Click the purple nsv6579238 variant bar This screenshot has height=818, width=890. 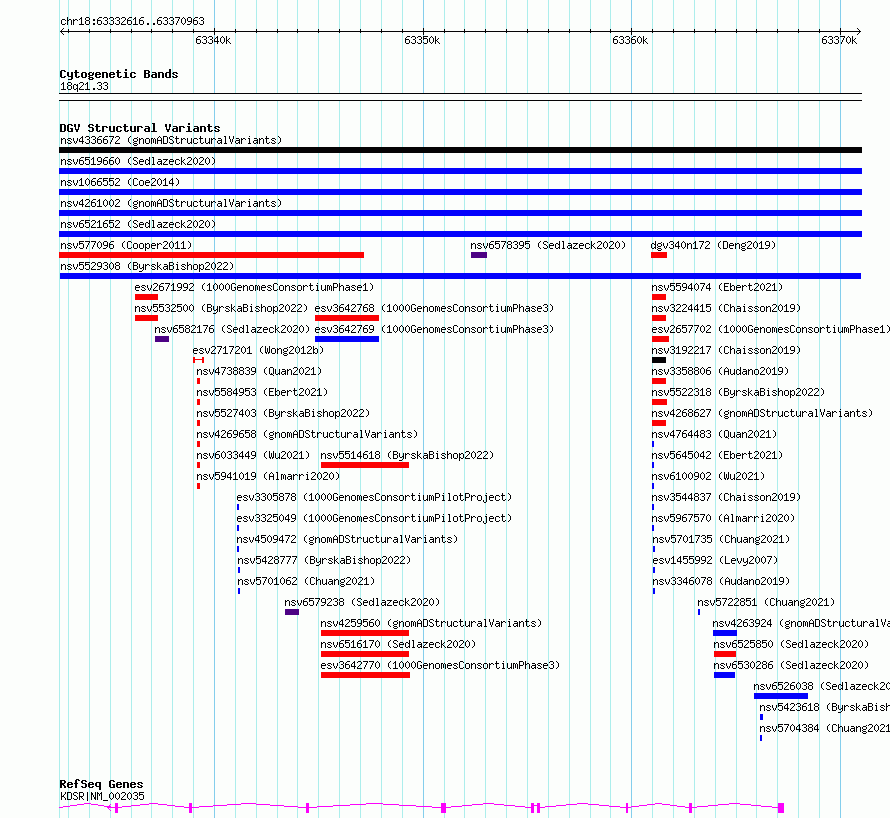292,612
